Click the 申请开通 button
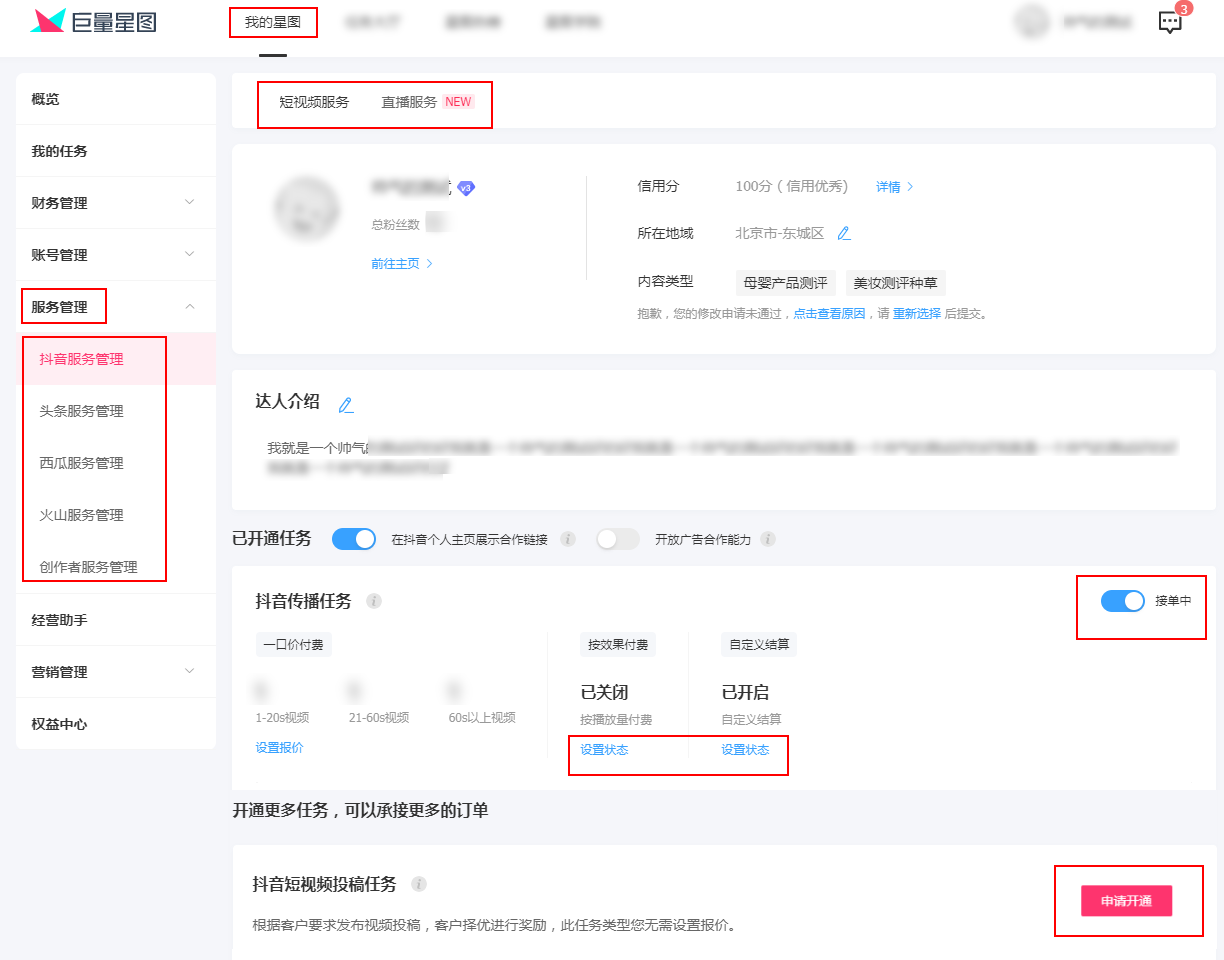The image size is (1224, 960). coord(1126,901)
